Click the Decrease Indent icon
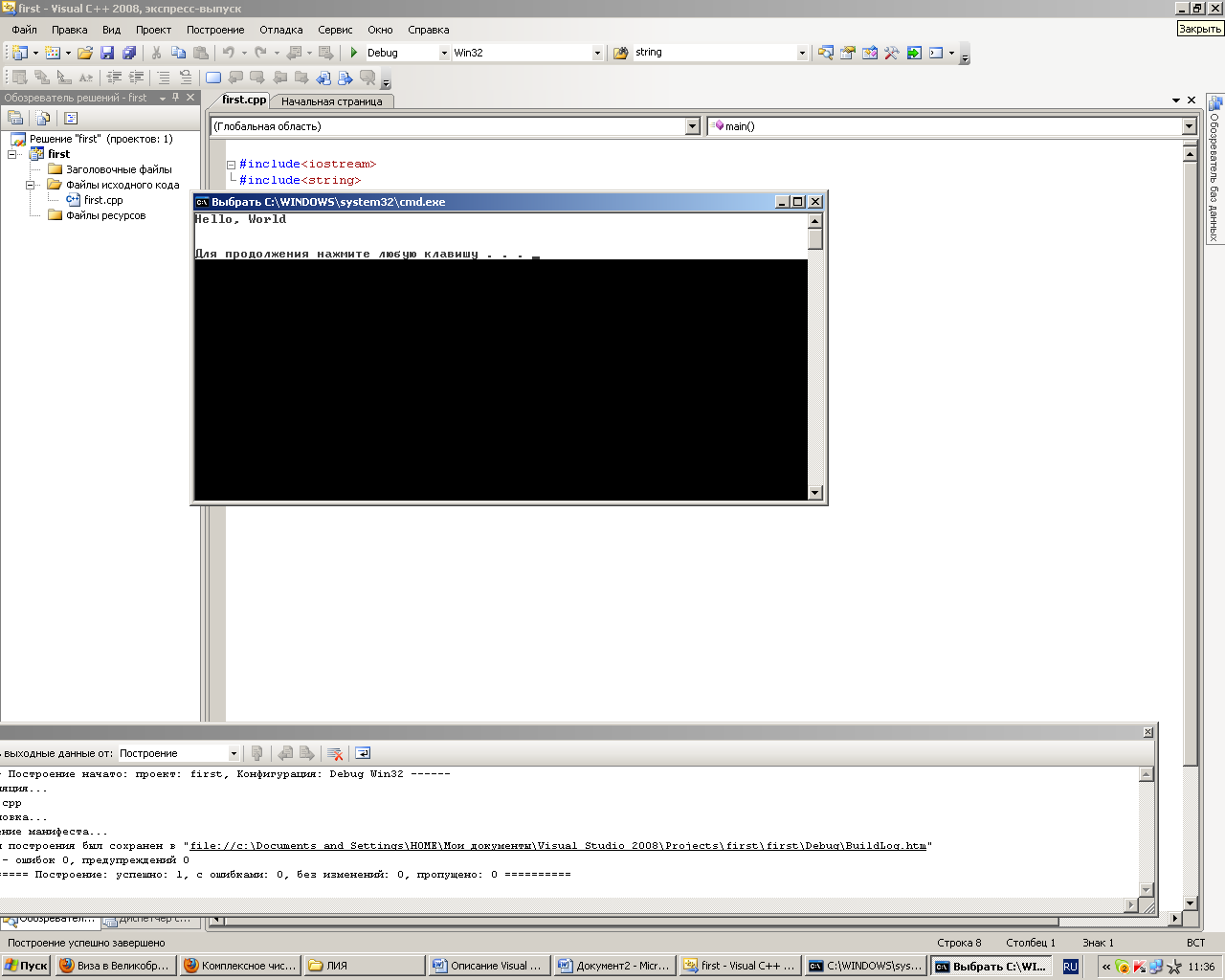This screenshot has height=980, width=1225. point(114,78)
